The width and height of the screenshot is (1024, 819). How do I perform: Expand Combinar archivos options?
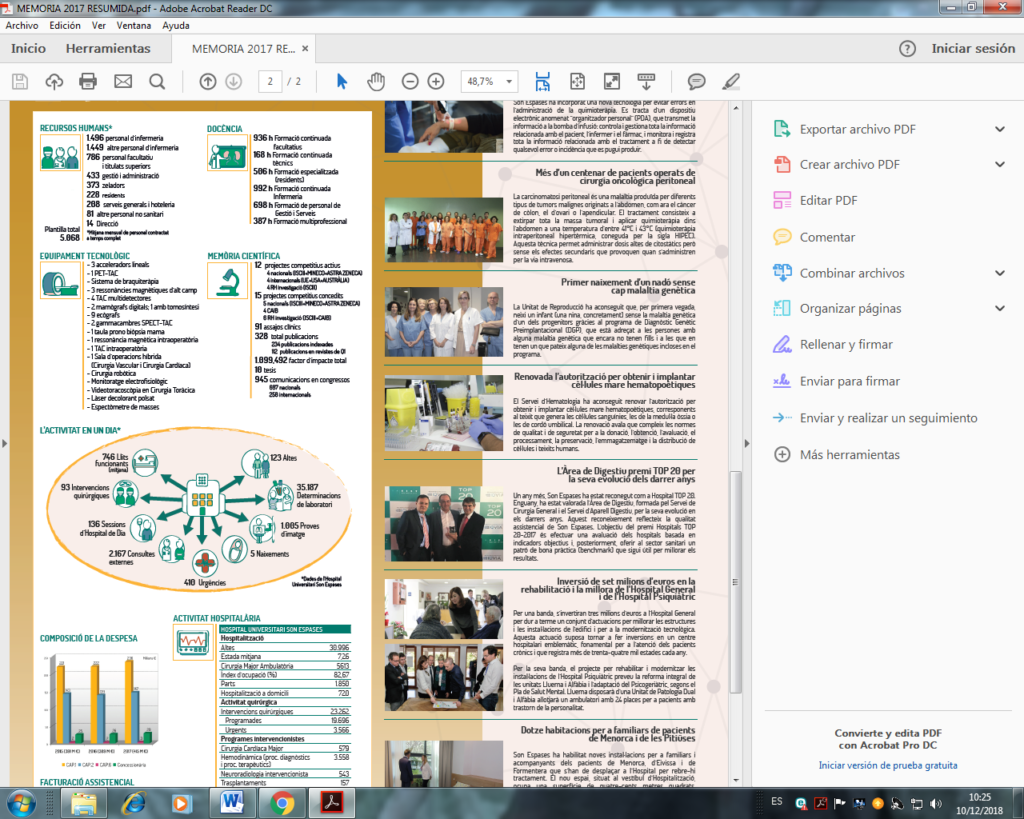999,273
